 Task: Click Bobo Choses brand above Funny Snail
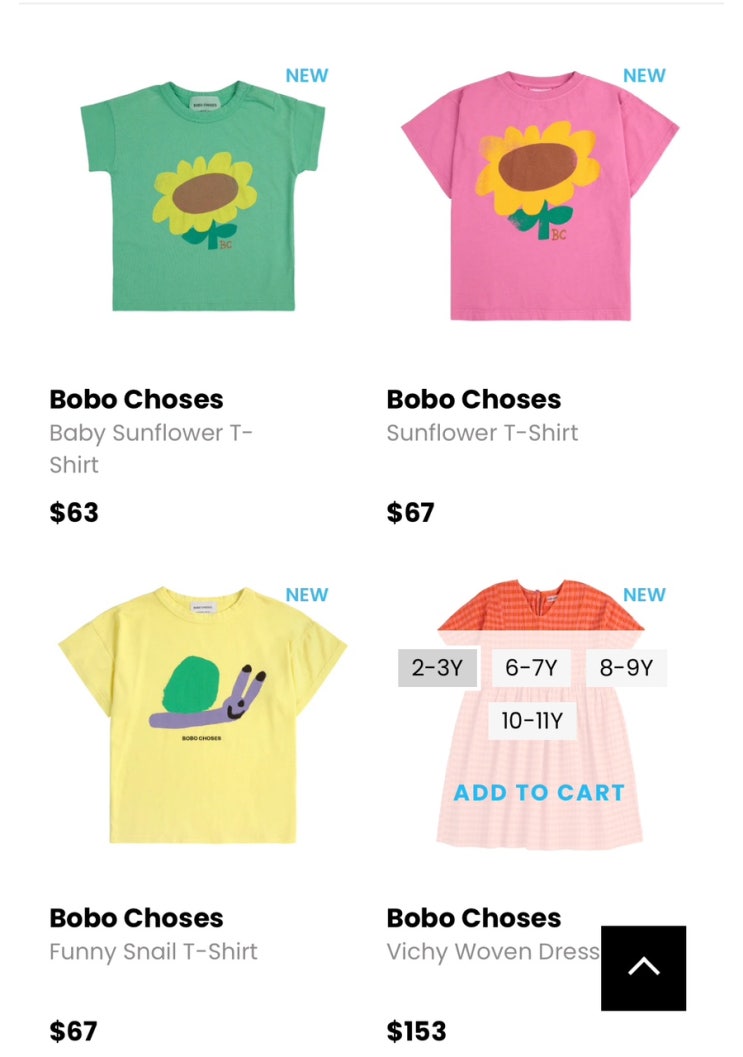136,918
